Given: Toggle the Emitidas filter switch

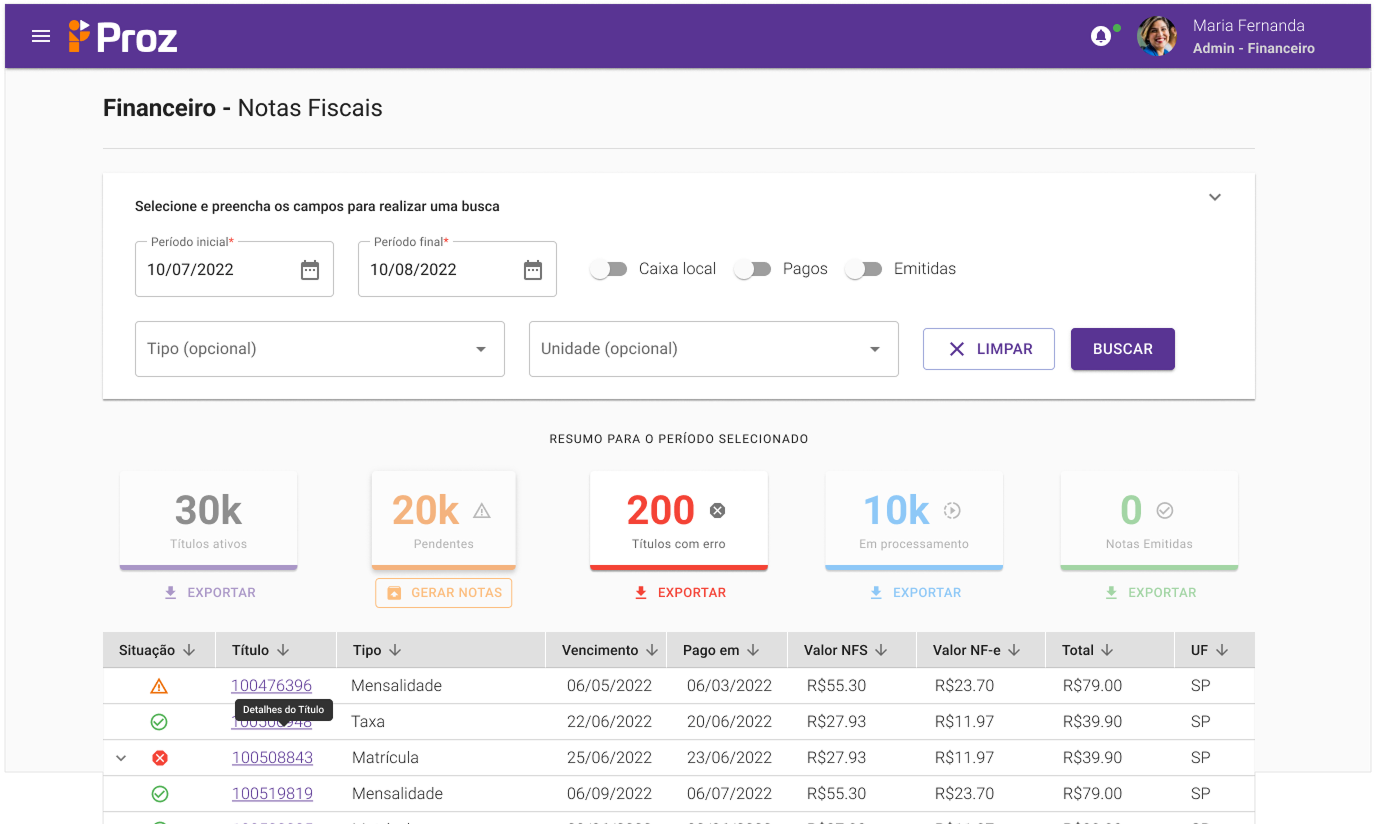Looking at the screenshot, I should [x=863, y=269].
